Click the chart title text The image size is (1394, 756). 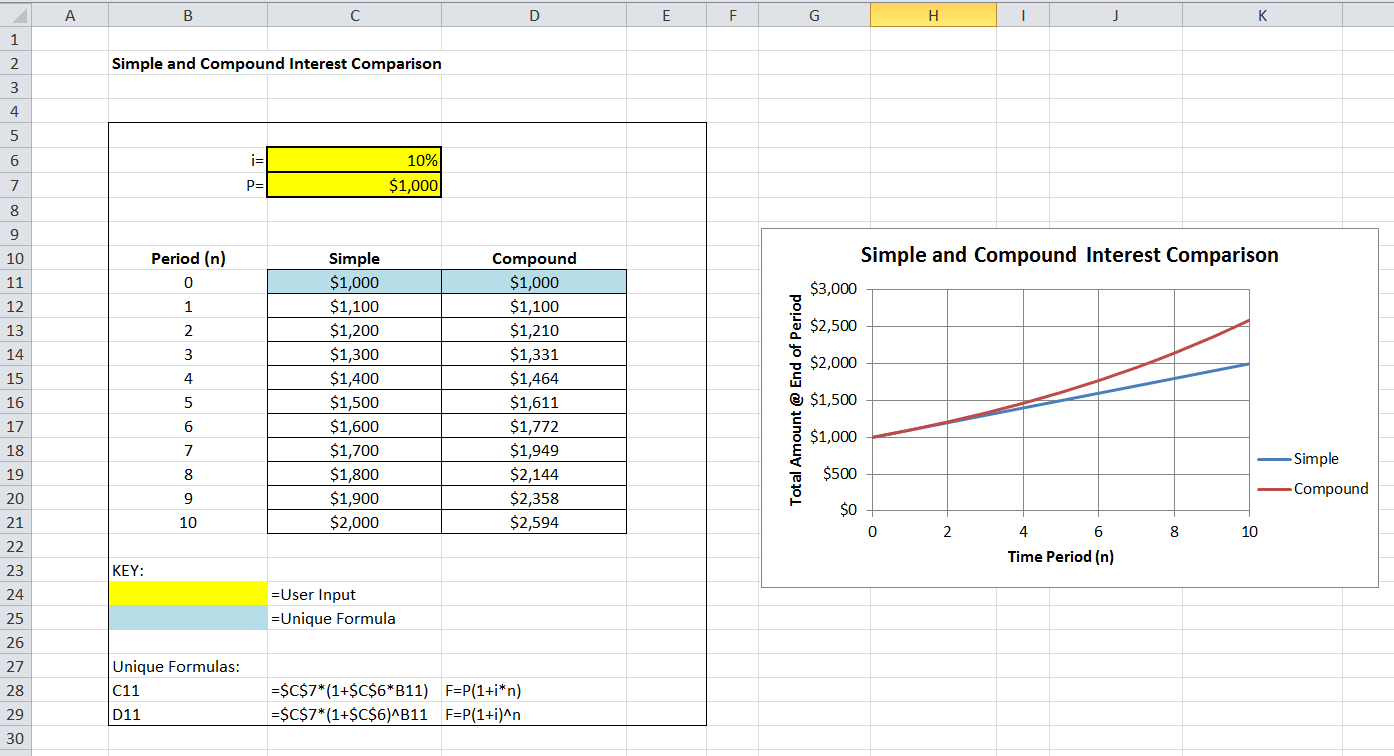(x=1069, y=255)
